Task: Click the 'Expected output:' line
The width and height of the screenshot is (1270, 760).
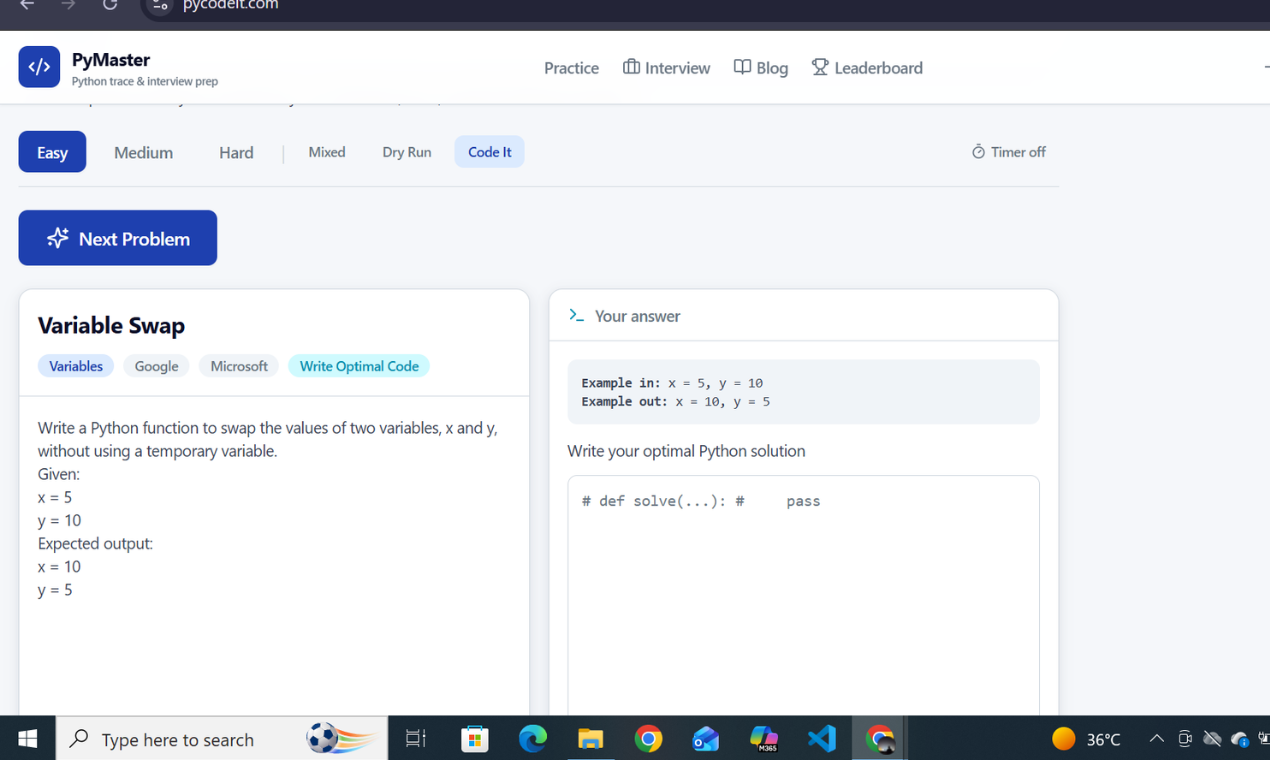Action: (95, 544)
